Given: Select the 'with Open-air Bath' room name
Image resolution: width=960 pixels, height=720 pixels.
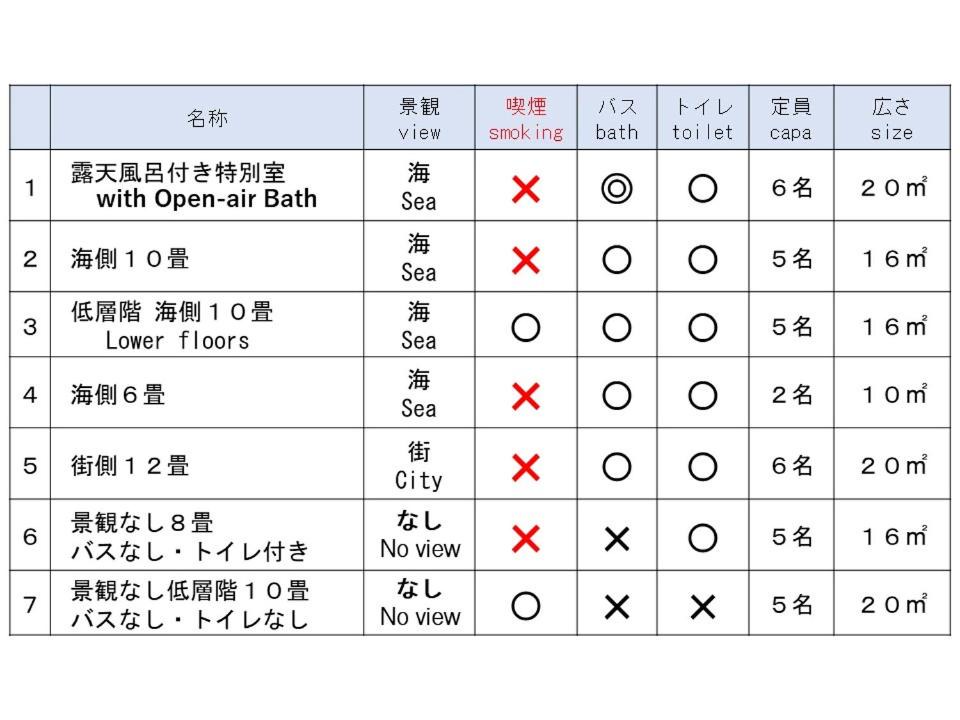Looking at the screenshot, I should coord(206,198).
